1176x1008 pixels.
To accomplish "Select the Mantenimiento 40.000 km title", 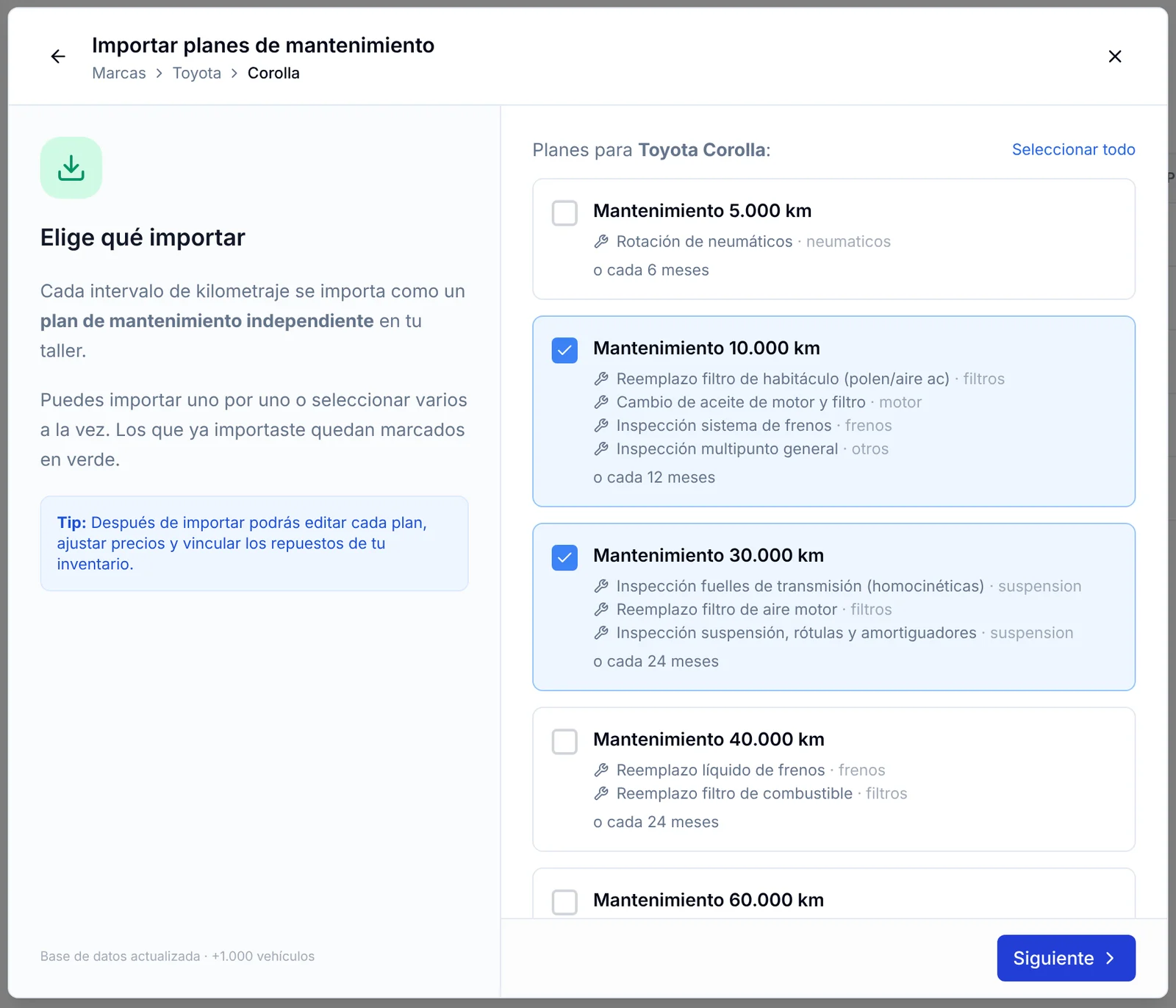I will pyautogui.click(x=709, y=740).
